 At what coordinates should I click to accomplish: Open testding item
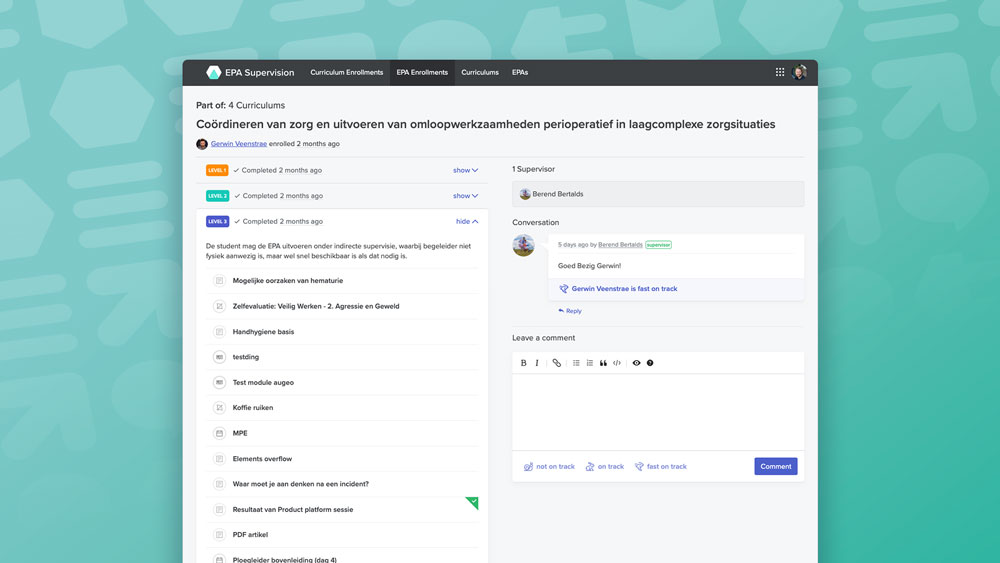(x=246, y=357)
